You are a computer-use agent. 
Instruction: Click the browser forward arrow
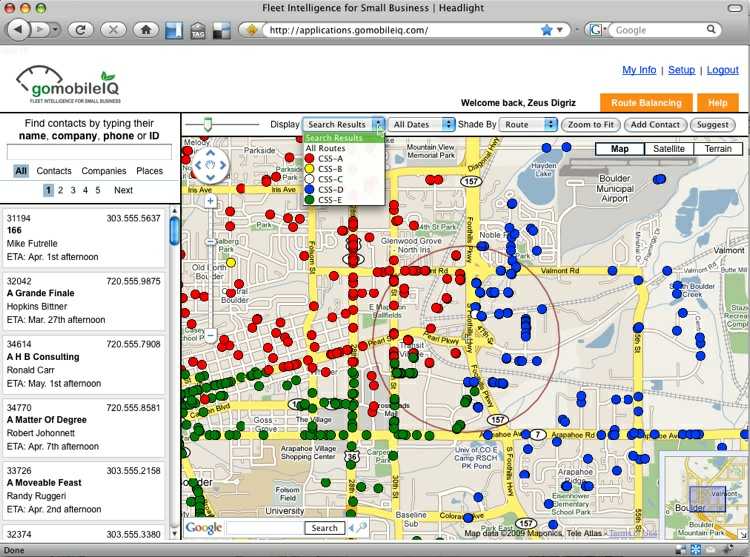point(40,30)
